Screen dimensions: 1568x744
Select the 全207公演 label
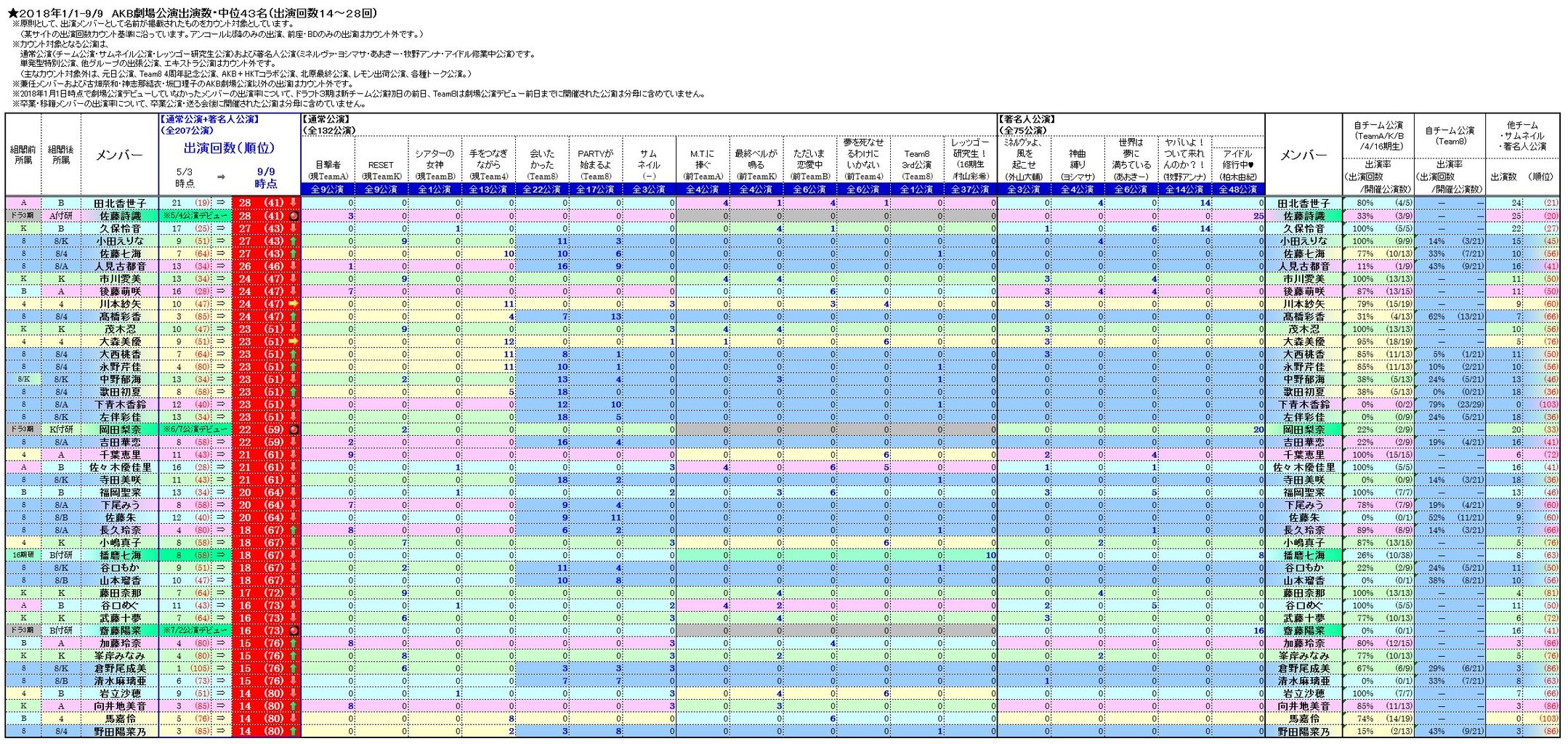(187, 131)
